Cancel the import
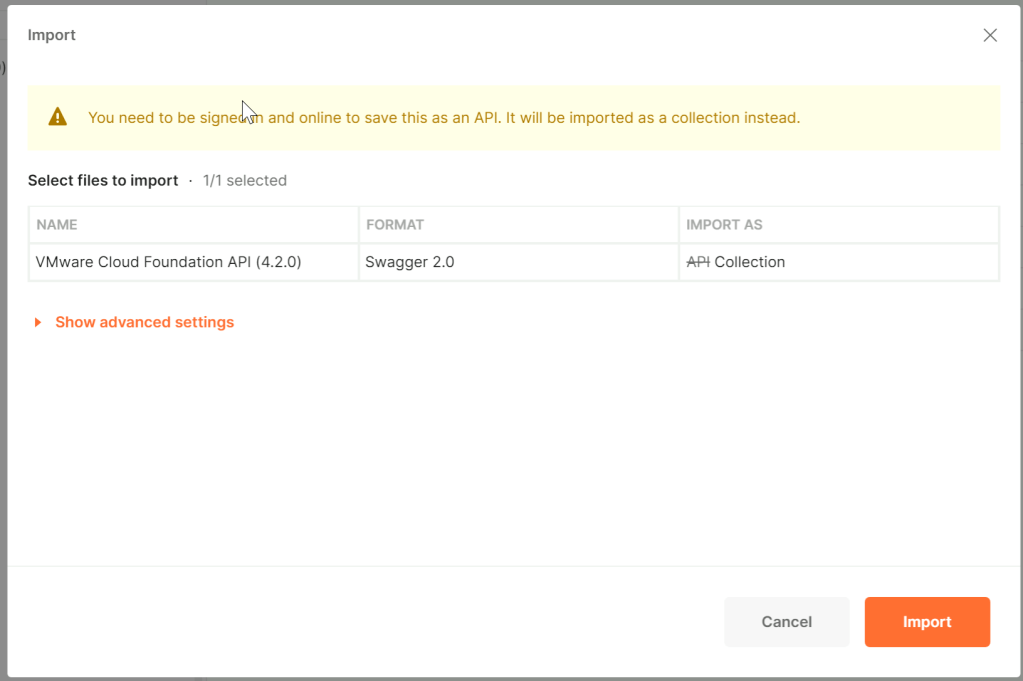1023x681 pixels. pyautogui.click(x=786, y=622)
